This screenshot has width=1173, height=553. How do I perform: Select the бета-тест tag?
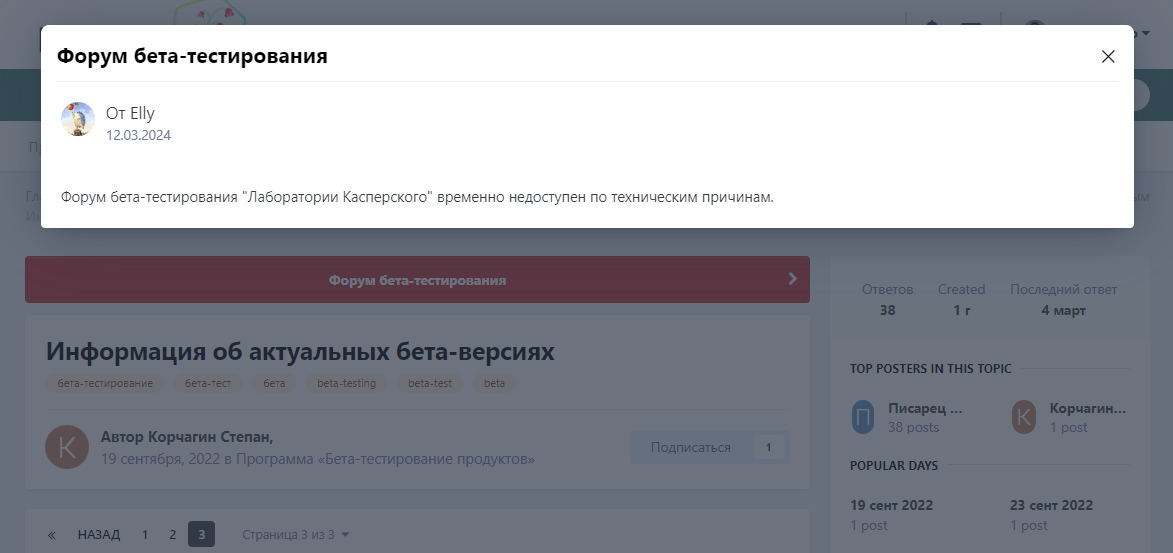coord(208,383)
